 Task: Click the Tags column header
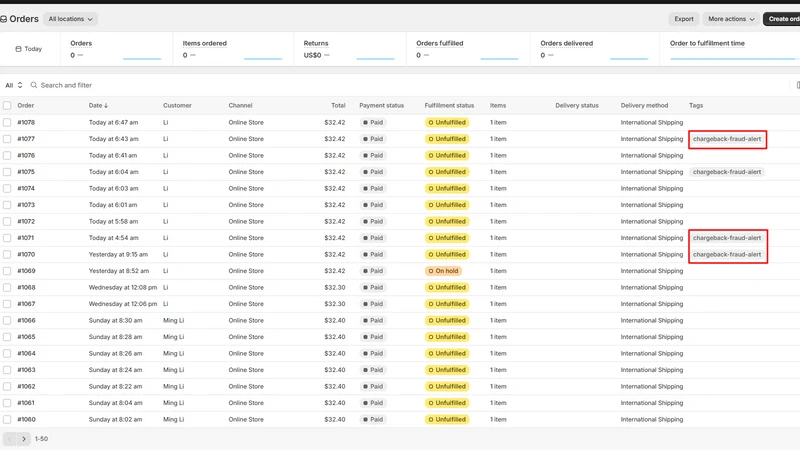coord(696,106)
